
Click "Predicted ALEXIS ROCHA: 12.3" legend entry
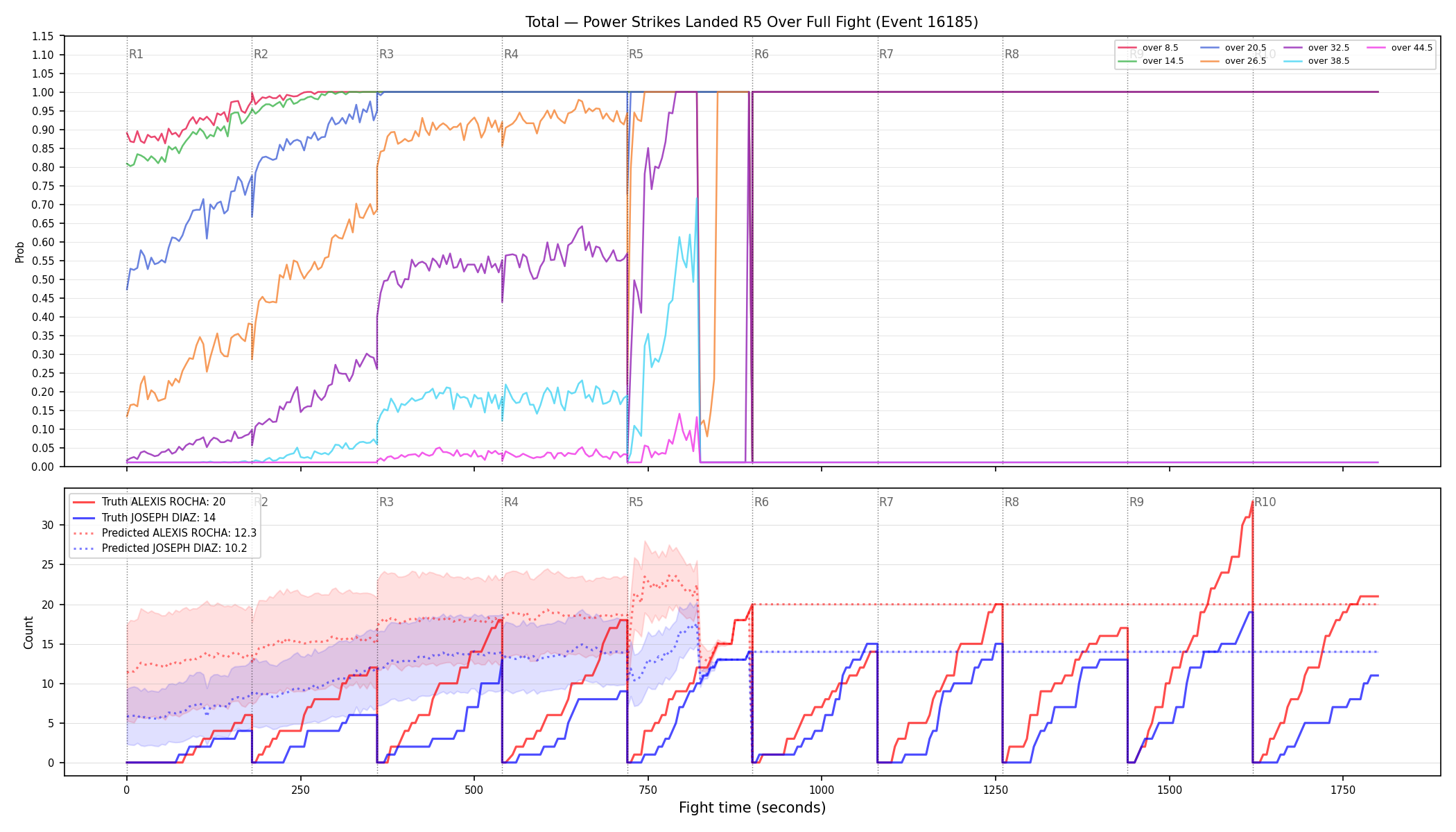[165, 533]
